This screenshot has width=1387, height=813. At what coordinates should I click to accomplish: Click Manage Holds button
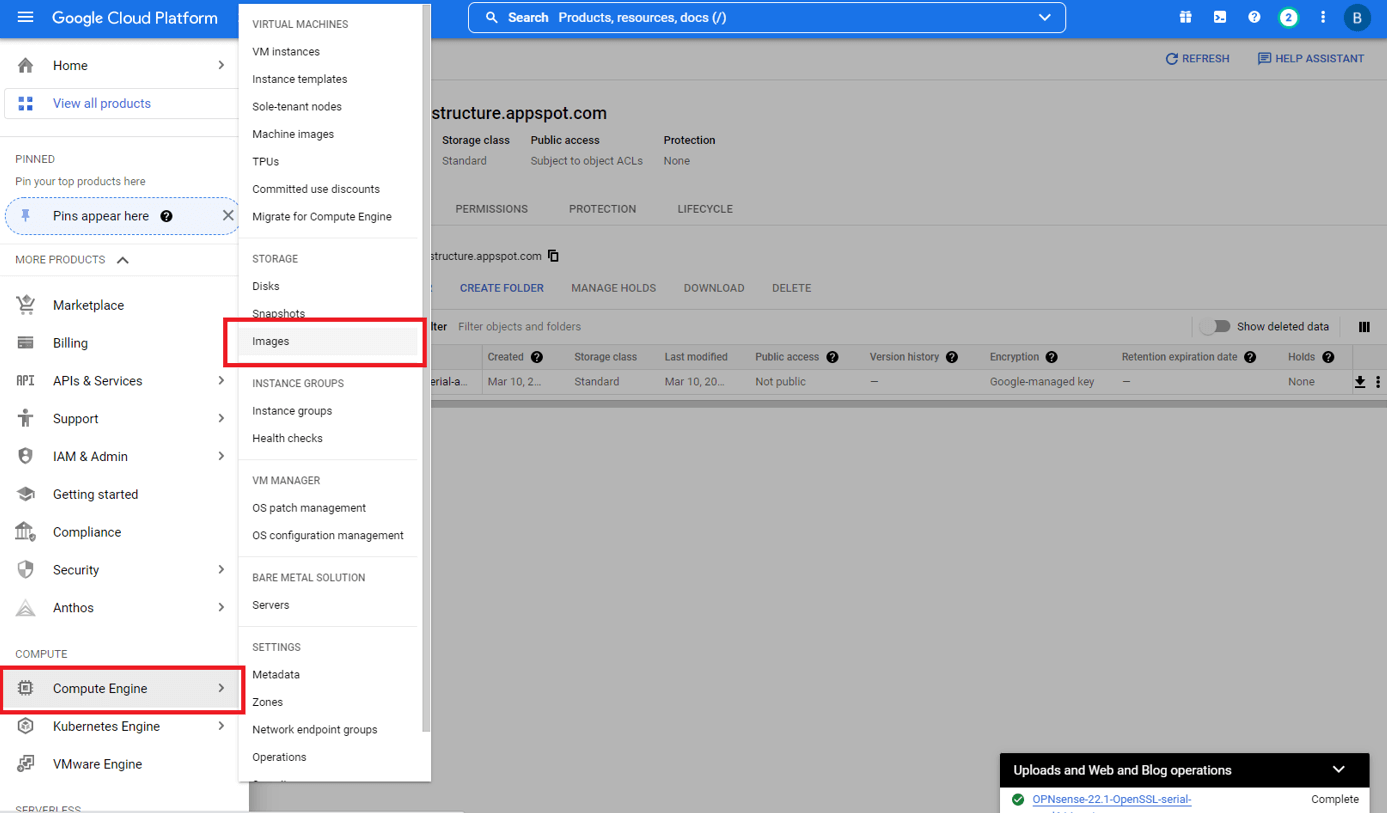(613, 288)
